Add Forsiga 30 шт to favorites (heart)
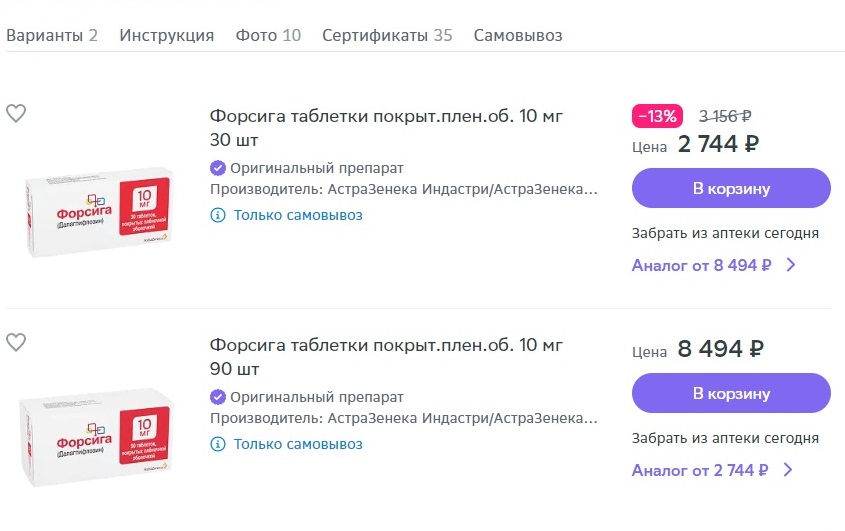Screen dimensions: 845x531 click(16, 114)
